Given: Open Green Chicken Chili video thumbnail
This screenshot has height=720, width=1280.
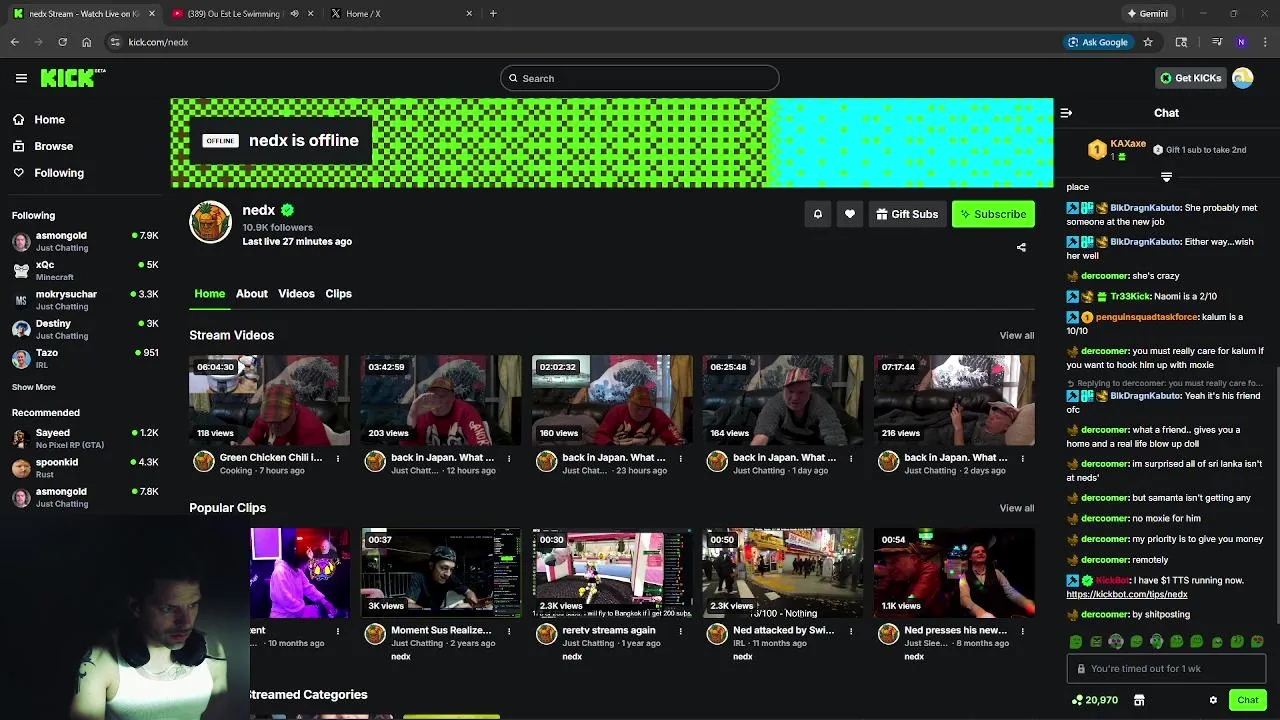Looking at the screenshot, I should 270,400.
